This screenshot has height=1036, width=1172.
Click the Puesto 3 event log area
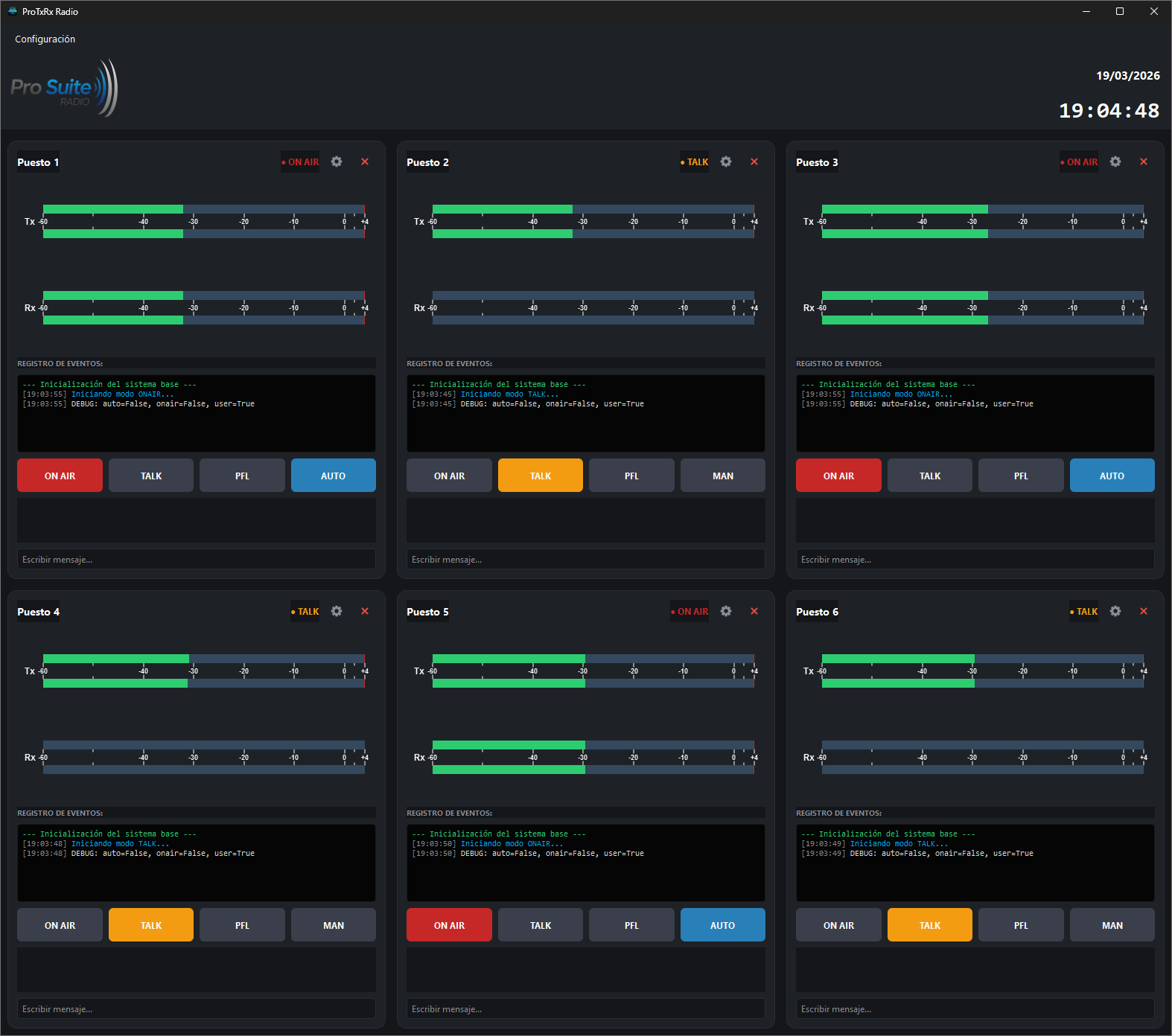coord(975,414)
